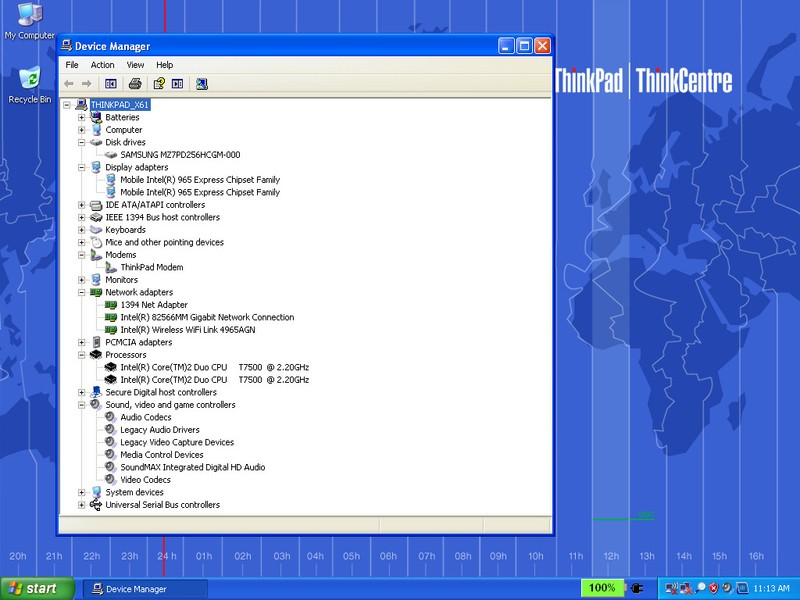Select Intel(R) Wireless WiFi Link 4965AGN
800x600 pixels.
tap(188, 330)
